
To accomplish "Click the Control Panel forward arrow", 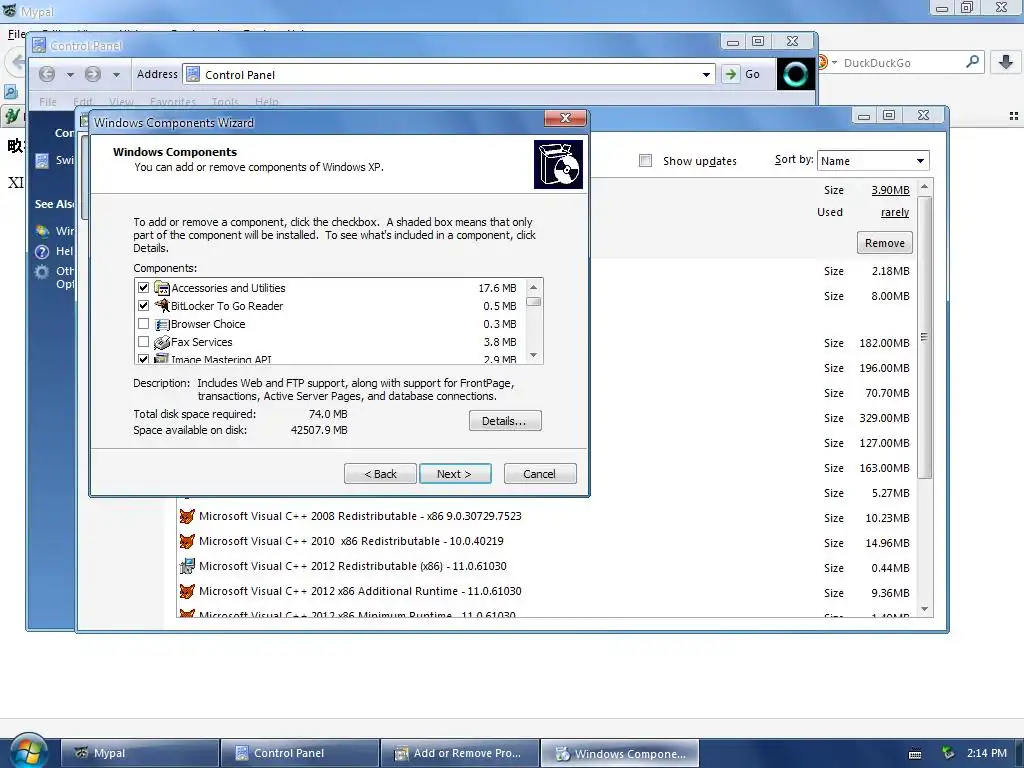I will (93, 74).
